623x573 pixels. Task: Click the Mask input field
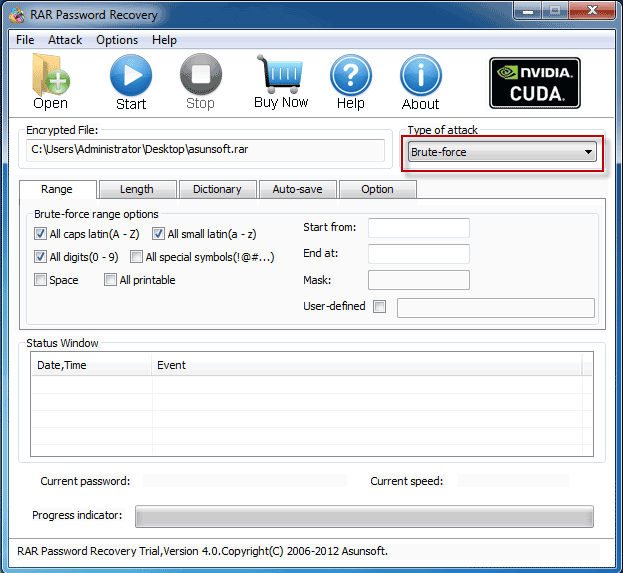[419, 280]
